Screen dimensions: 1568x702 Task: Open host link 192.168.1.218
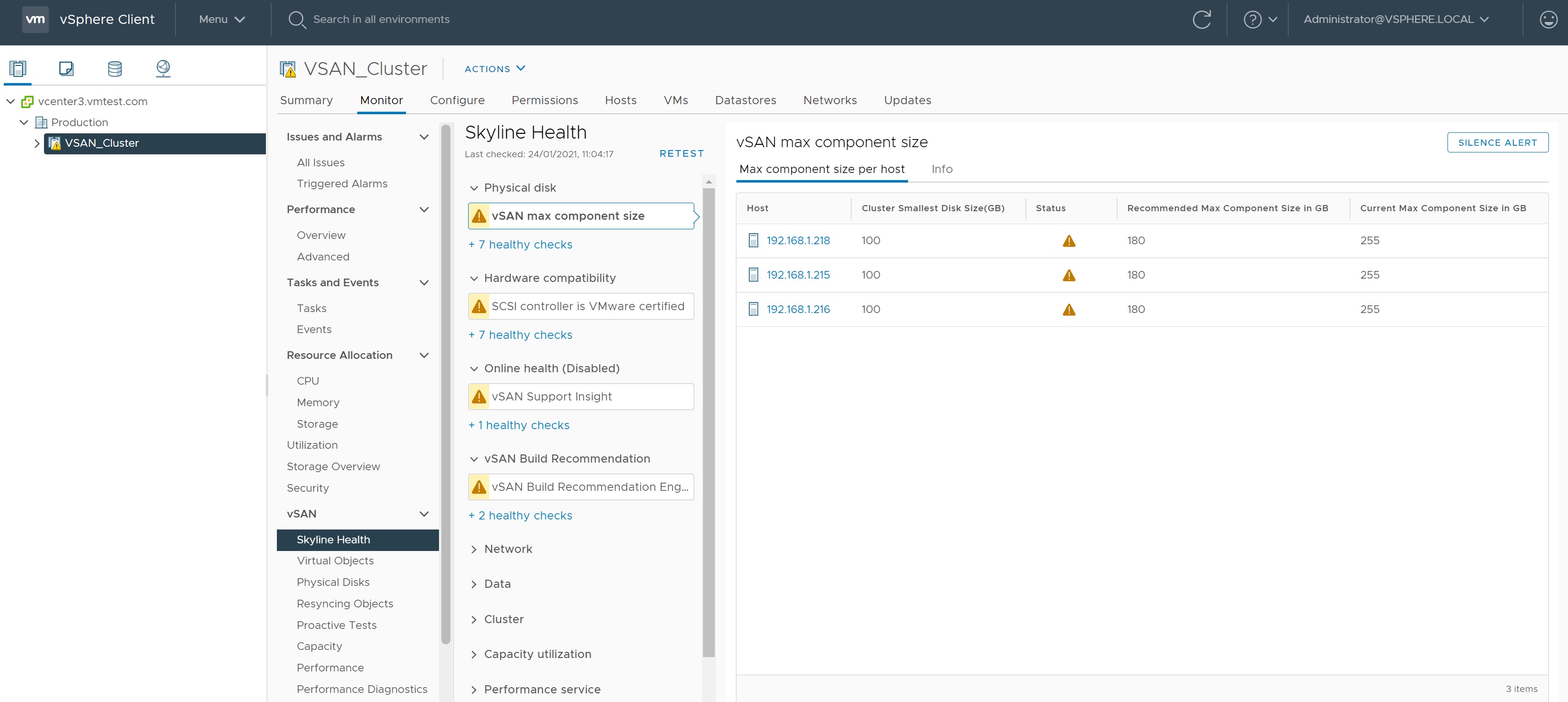click(798, 240)
